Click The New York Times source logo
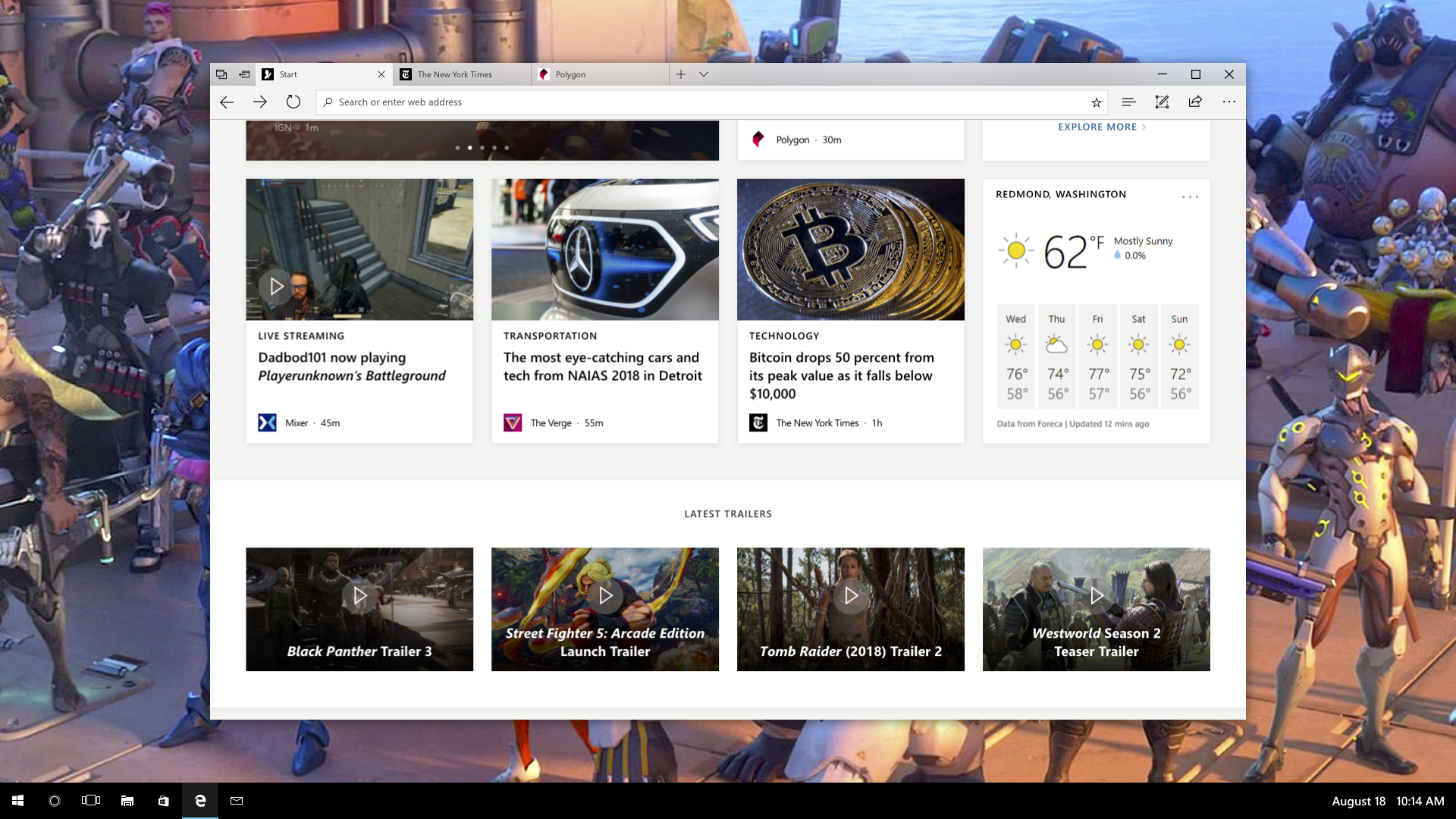The image size is (1456, 819). [x=758, y=423]
